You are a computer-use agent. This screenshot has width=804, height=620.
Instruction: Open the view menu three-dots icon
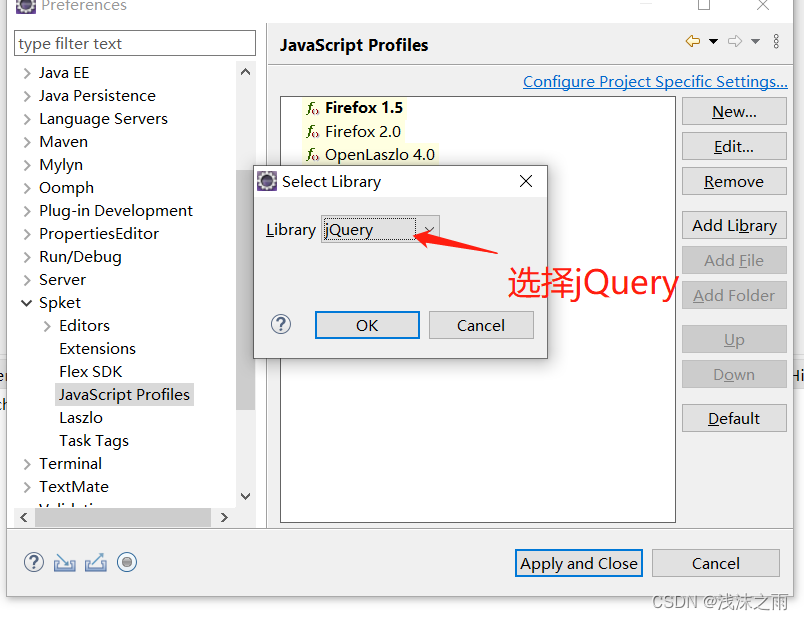coord(776,41)
